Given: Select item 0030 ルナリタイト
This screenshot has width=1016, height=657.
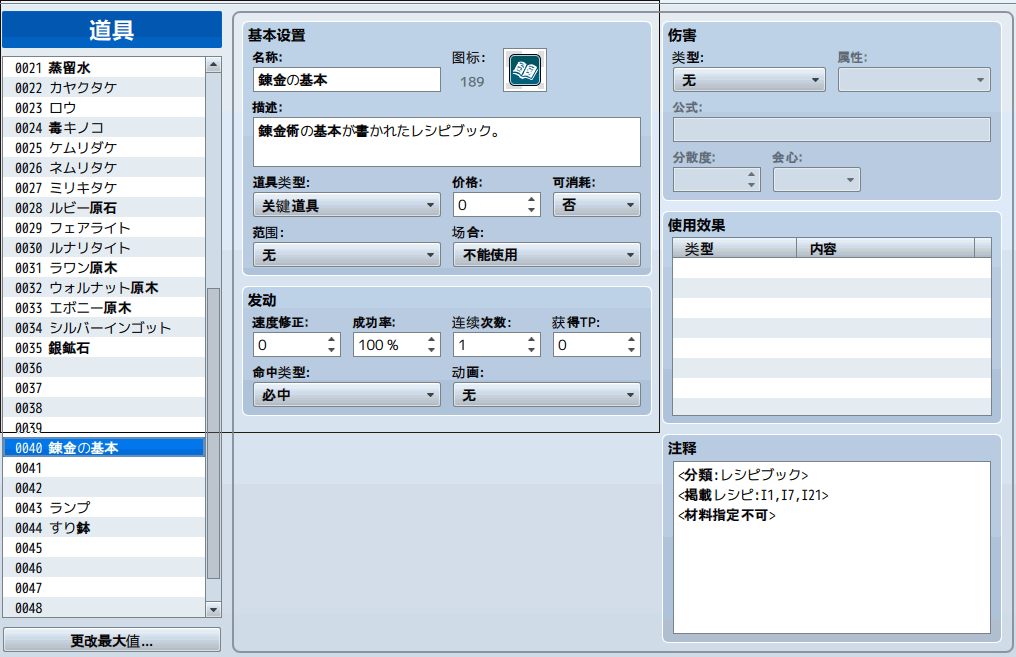Looking at the screenshot, I should click(104, 248).
